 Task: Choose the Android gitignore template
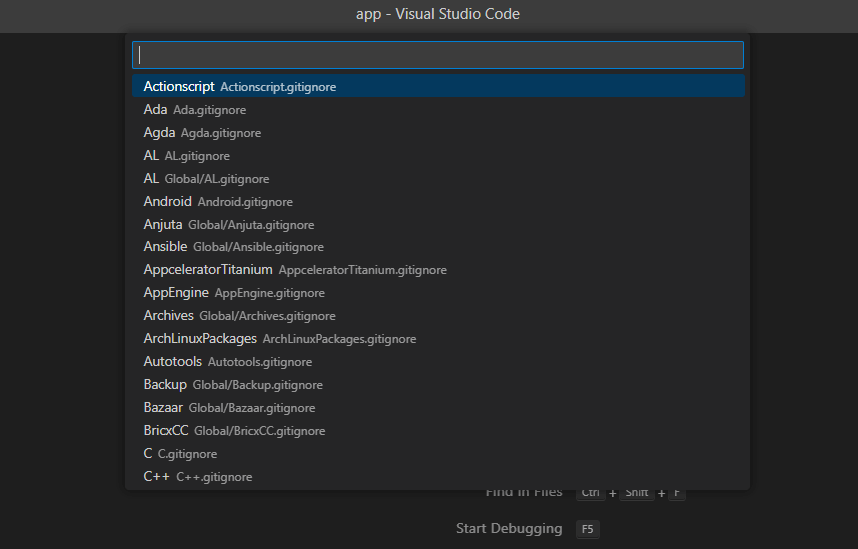(218, 202)
